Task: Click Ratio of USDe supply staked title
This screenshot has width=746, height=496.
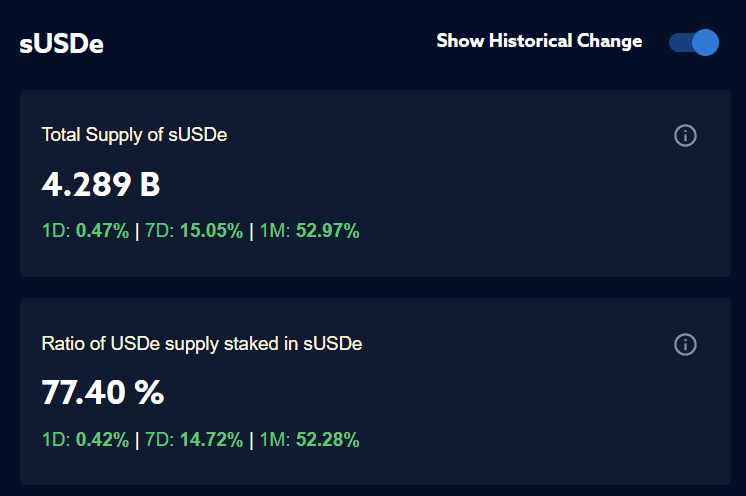Action: coord(202,344)
